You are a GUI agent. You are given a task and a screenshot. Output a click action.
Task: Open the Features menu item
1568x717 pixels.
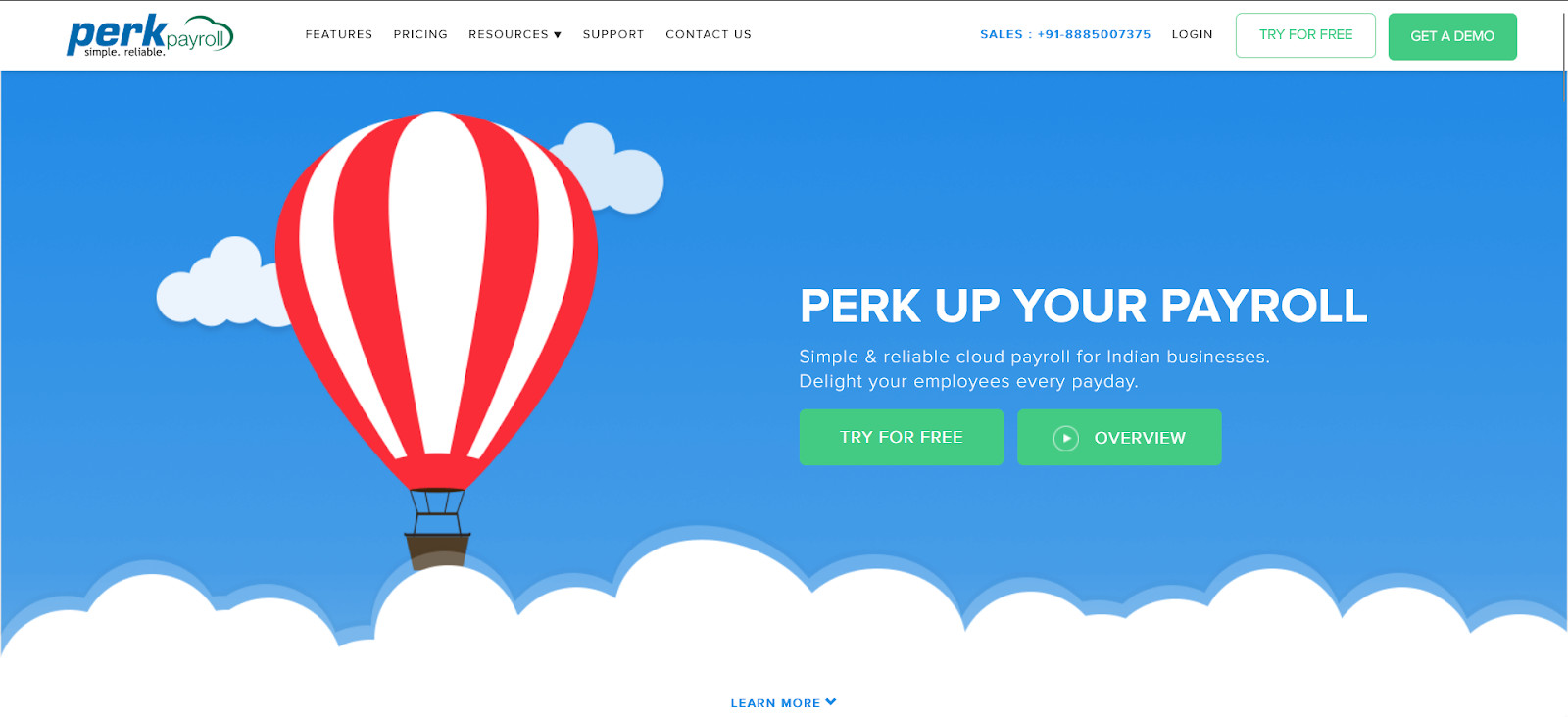click(x=339, y=34)
